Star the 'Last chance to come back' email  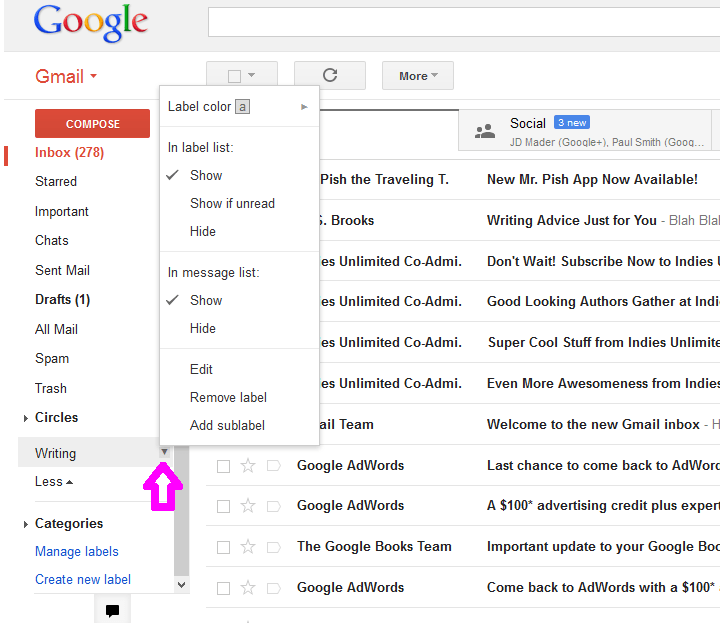pyautogui.click(x=248, y=466)
